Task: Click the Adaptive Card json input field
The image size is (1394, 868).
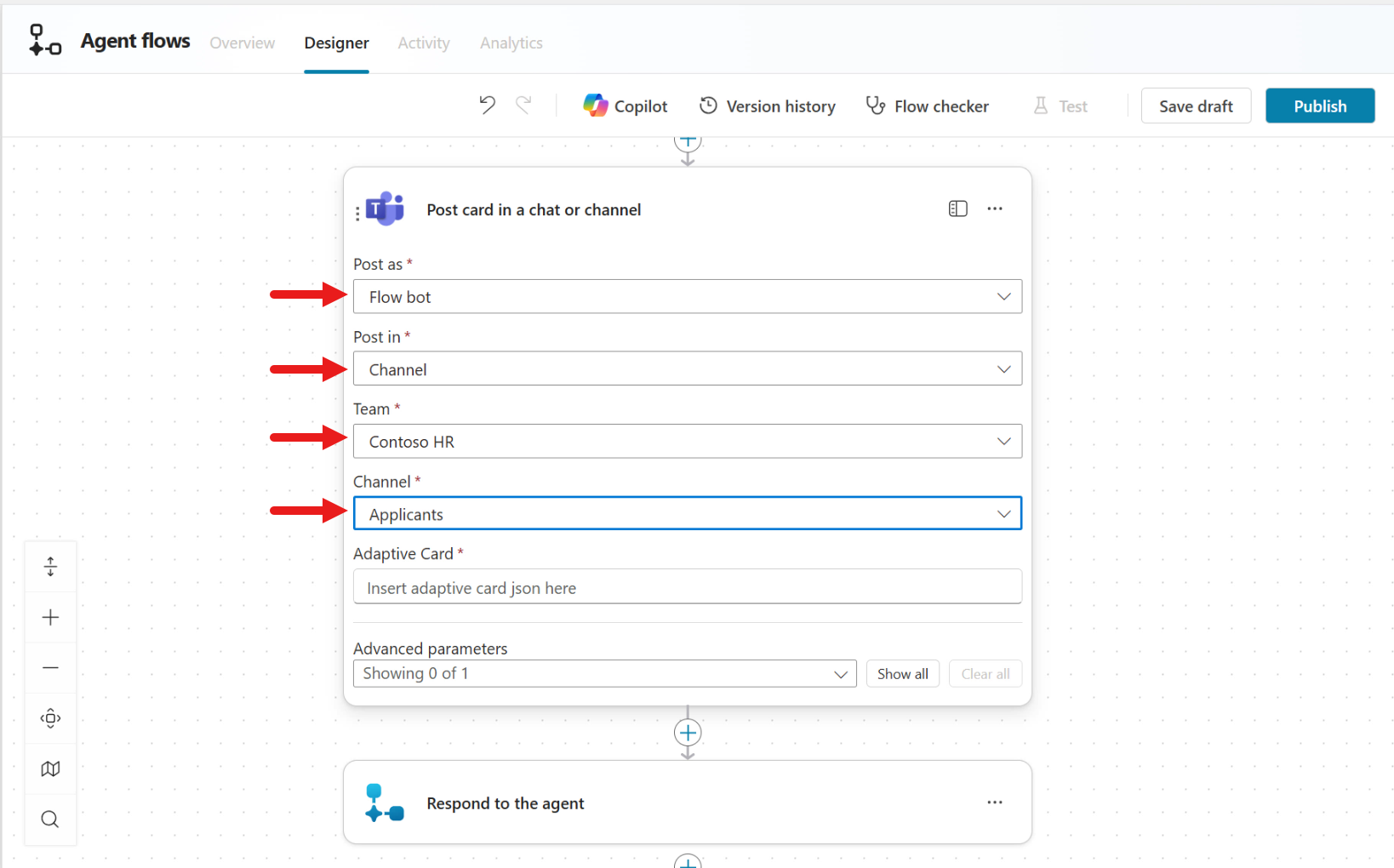Action: [x=687, y=586]
